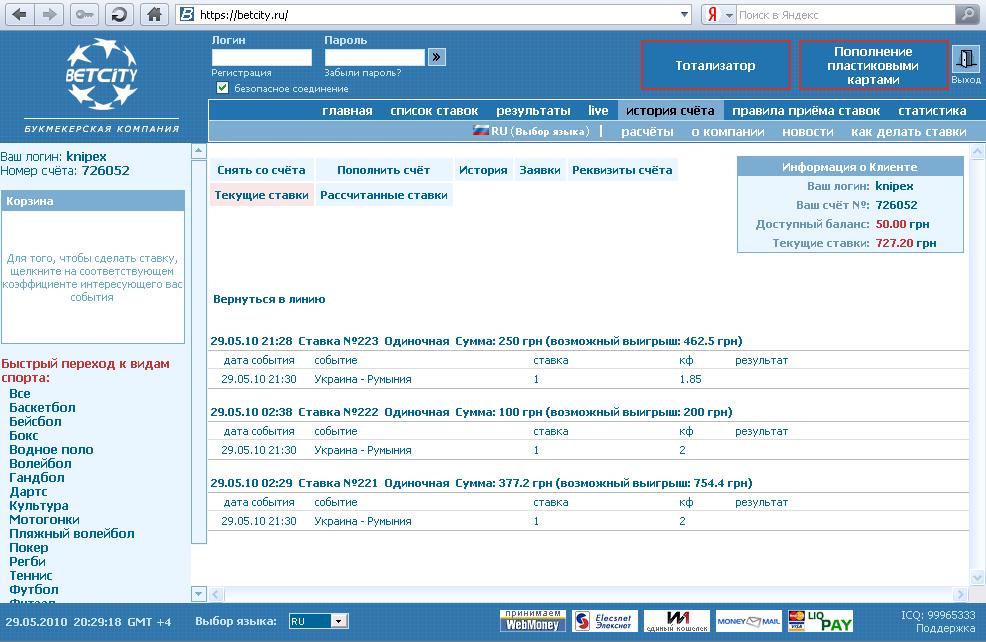Click the browser home icon
This screenshot has height=642, width=986.
(152, 15)
